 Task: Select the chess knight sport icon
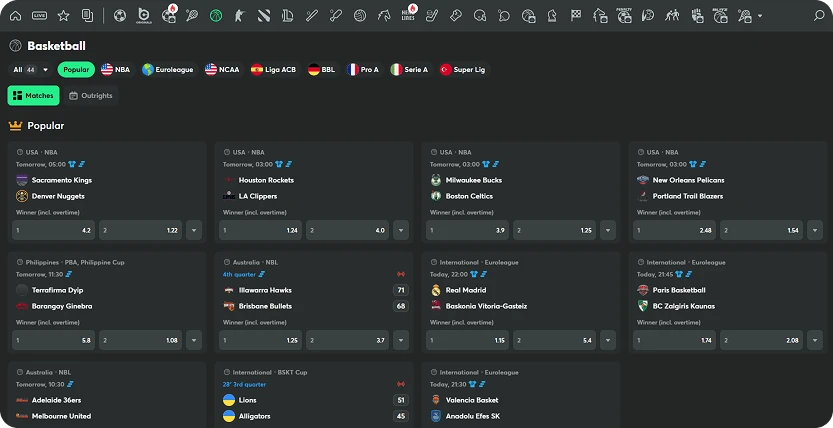[551, 16]
